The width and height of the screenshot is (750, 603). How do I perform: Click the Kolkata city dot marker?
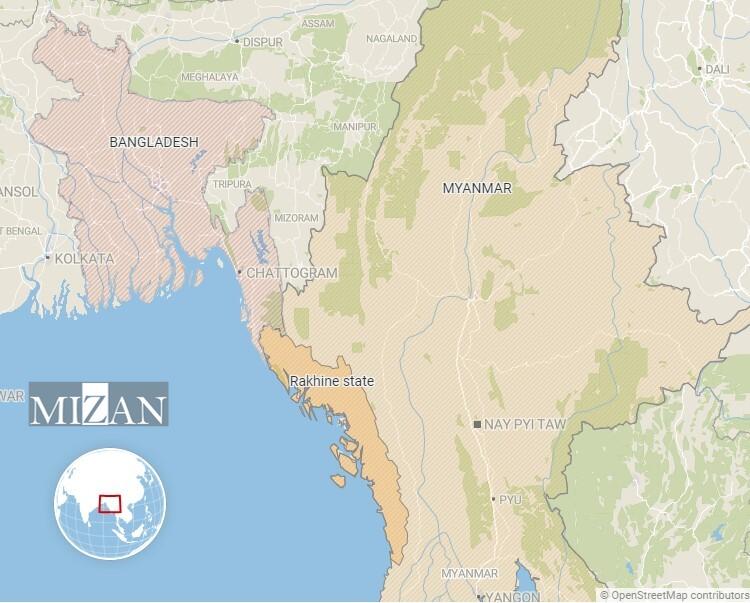[48, 258]
